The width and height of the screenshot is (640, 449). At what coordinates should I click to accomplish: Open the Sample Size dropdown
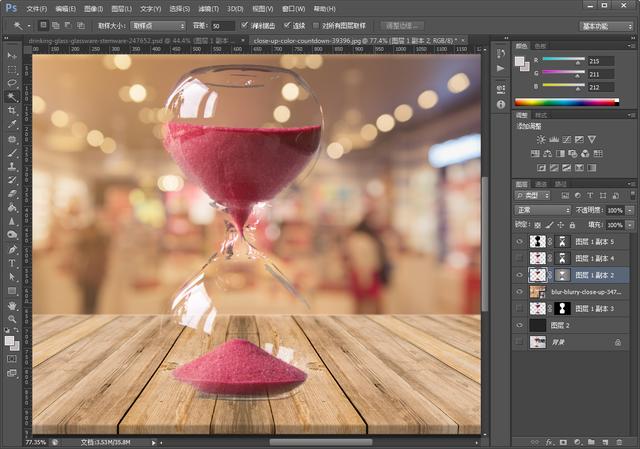pos(158,26)
